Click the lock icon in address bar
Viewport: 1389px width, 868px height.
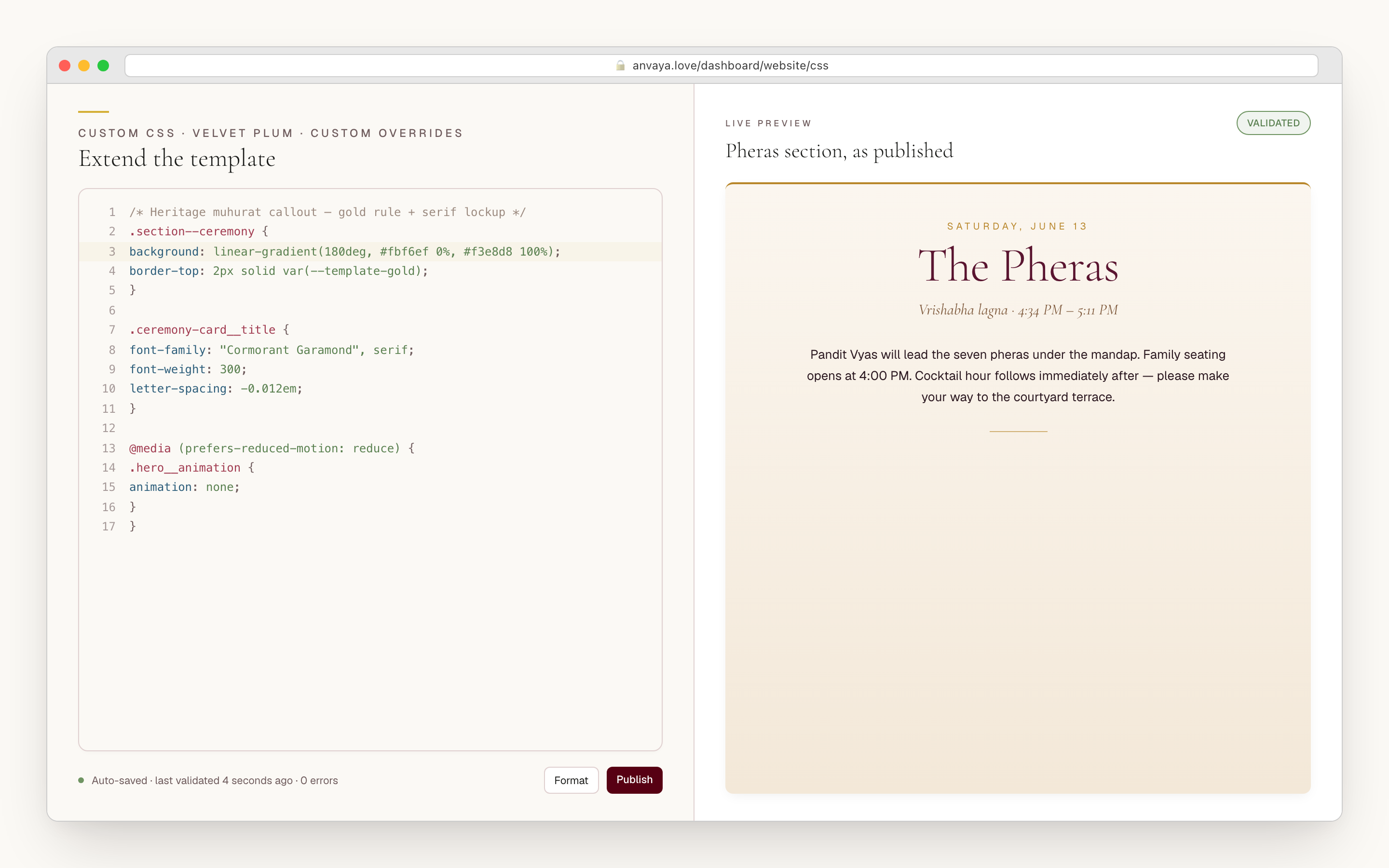pos(620,66)
